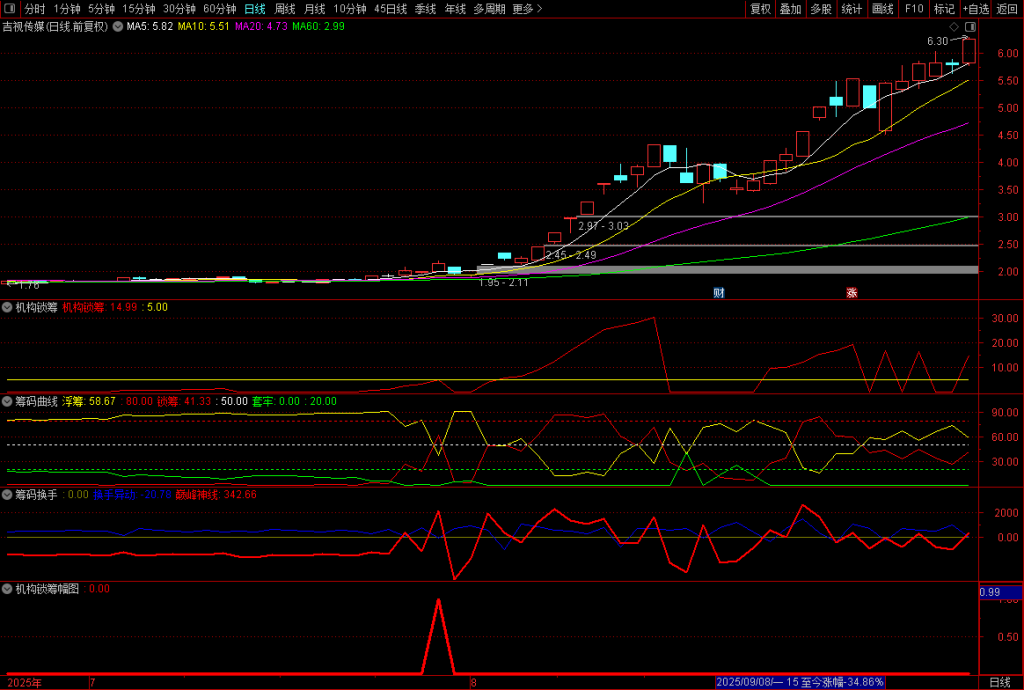
Task: Toggle 复权 price adjustment
Action: click(x=760, y=9)
